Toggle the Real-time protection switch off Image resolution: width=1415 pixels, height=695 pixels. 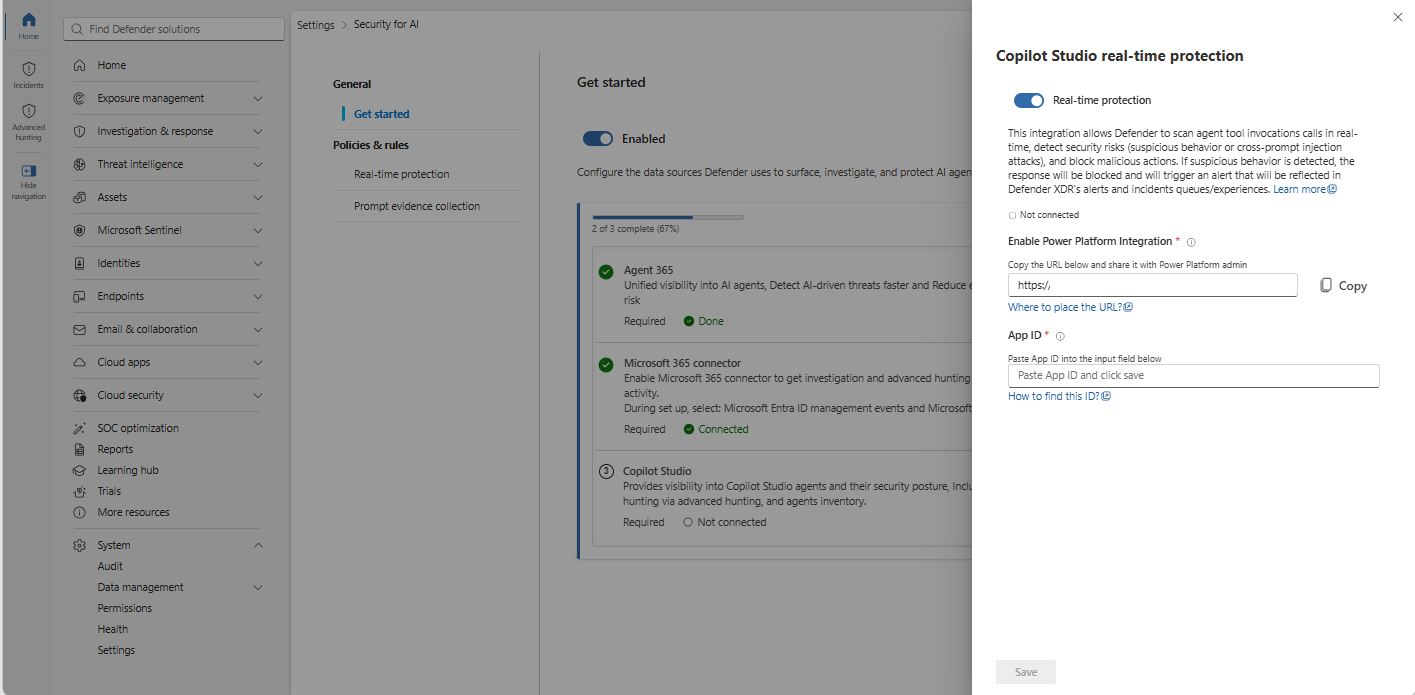[x=1029, y=100]
